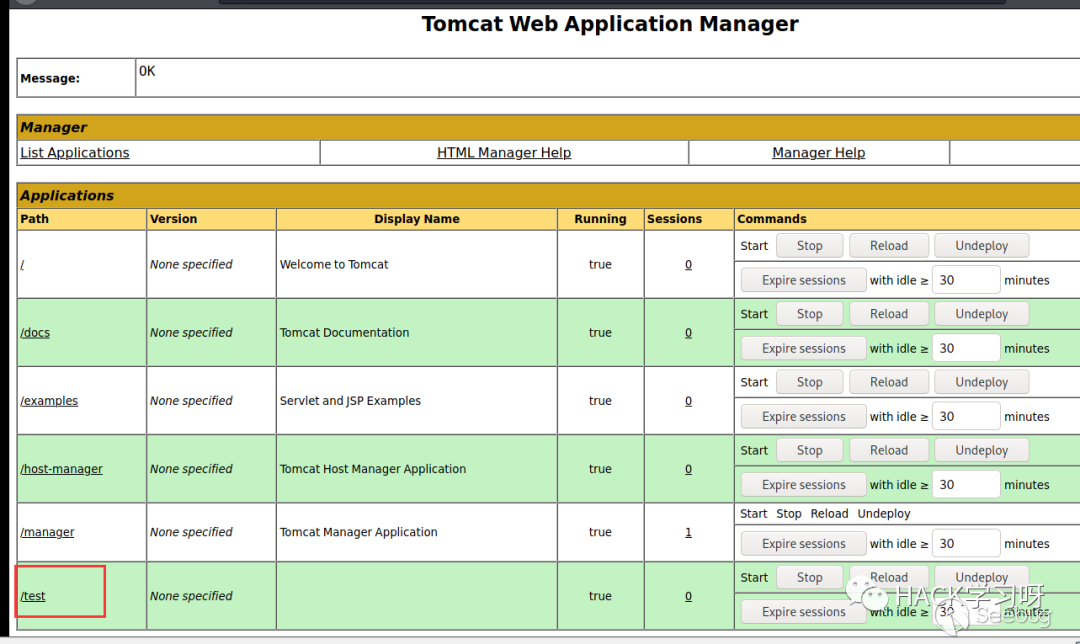This screenshot has width=1080, height=644.
Task: Open session count link for /examples
Action: pos(688,401)
